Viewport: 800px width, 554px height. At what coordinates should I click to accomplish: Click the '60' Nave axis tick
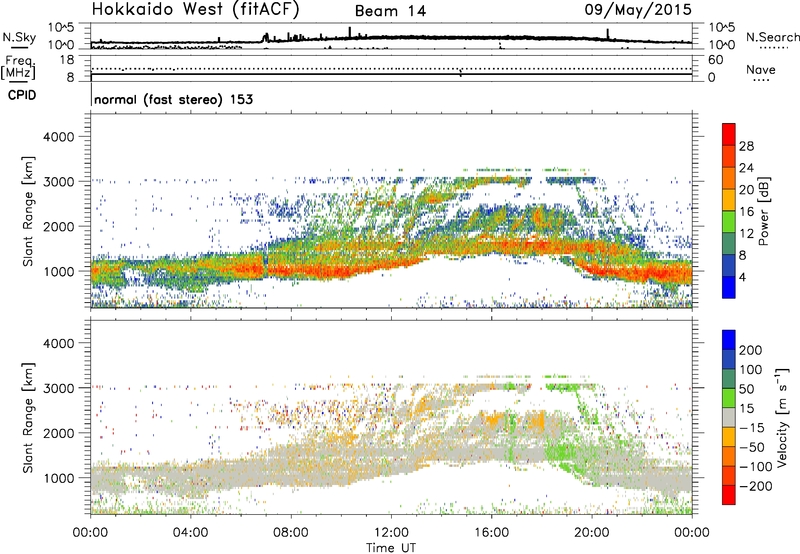click(715, 60)
